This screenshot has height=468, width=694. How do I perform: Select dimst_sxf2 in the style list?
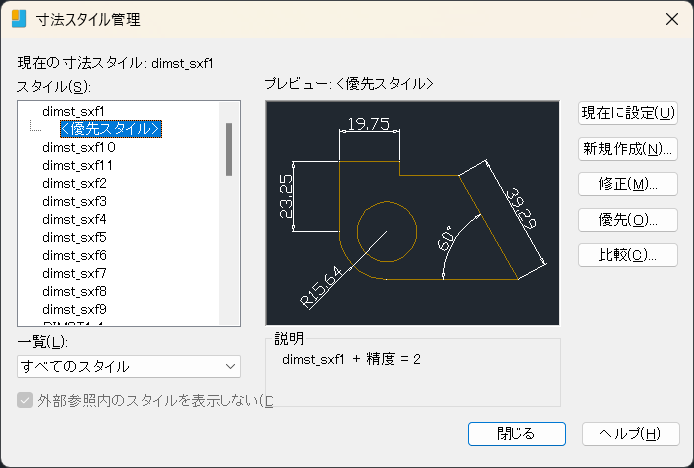(74, 183)
